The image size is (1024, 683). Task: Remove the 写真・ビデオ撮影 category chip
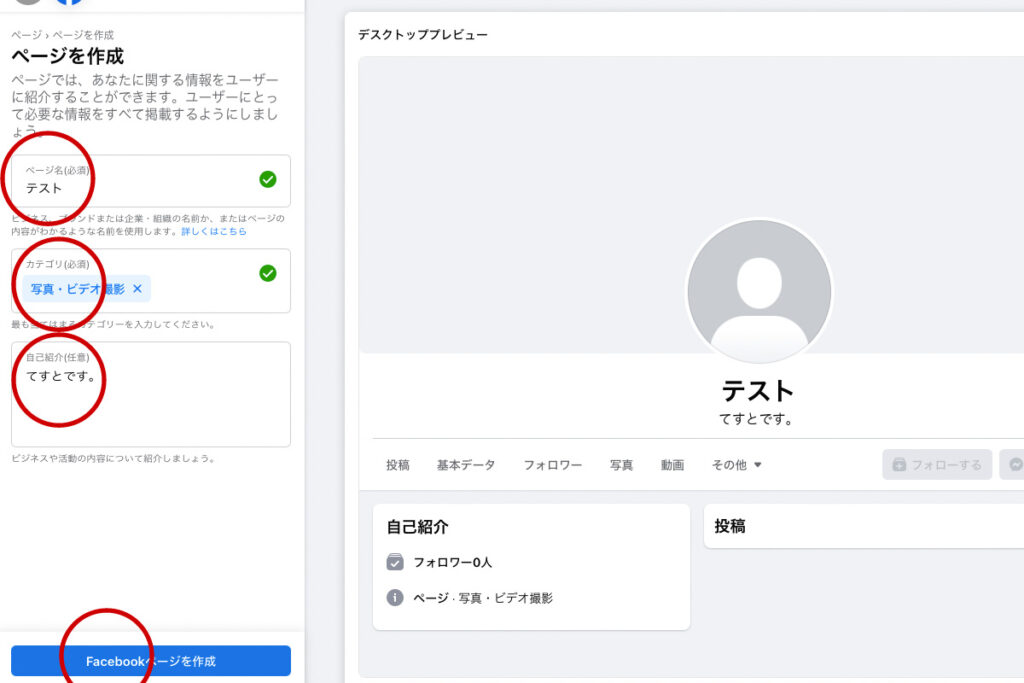(x=137, y=289)
